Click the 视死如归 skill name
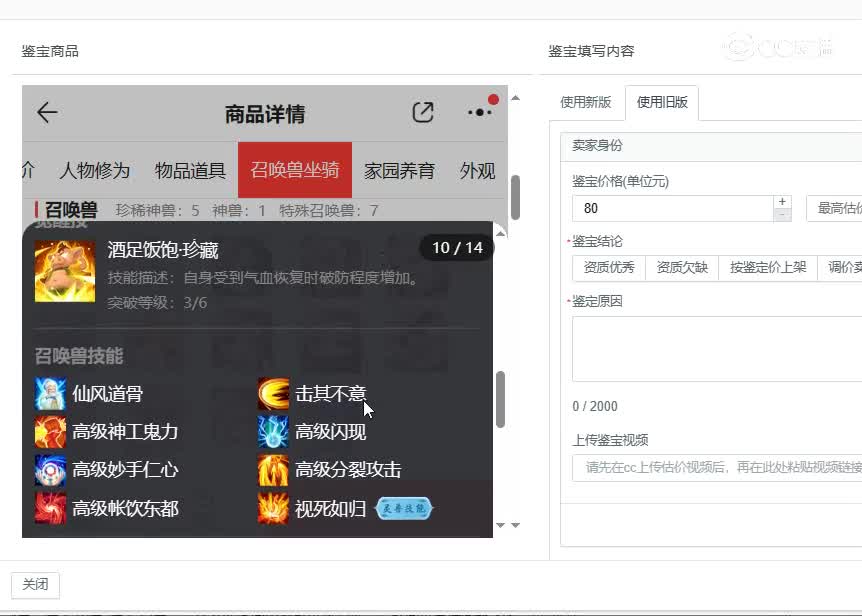The height and width of the screenshot is (616, 862). tap(330, 509)
